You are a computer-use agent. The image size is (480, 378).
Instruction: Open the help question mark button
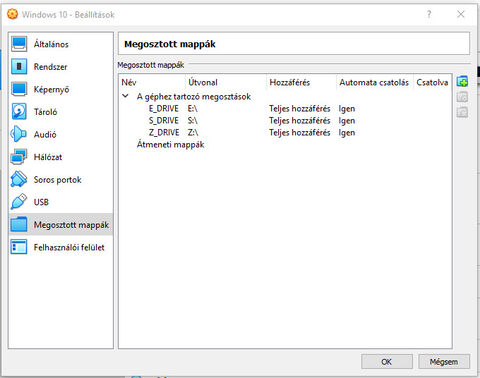(429, 14)
